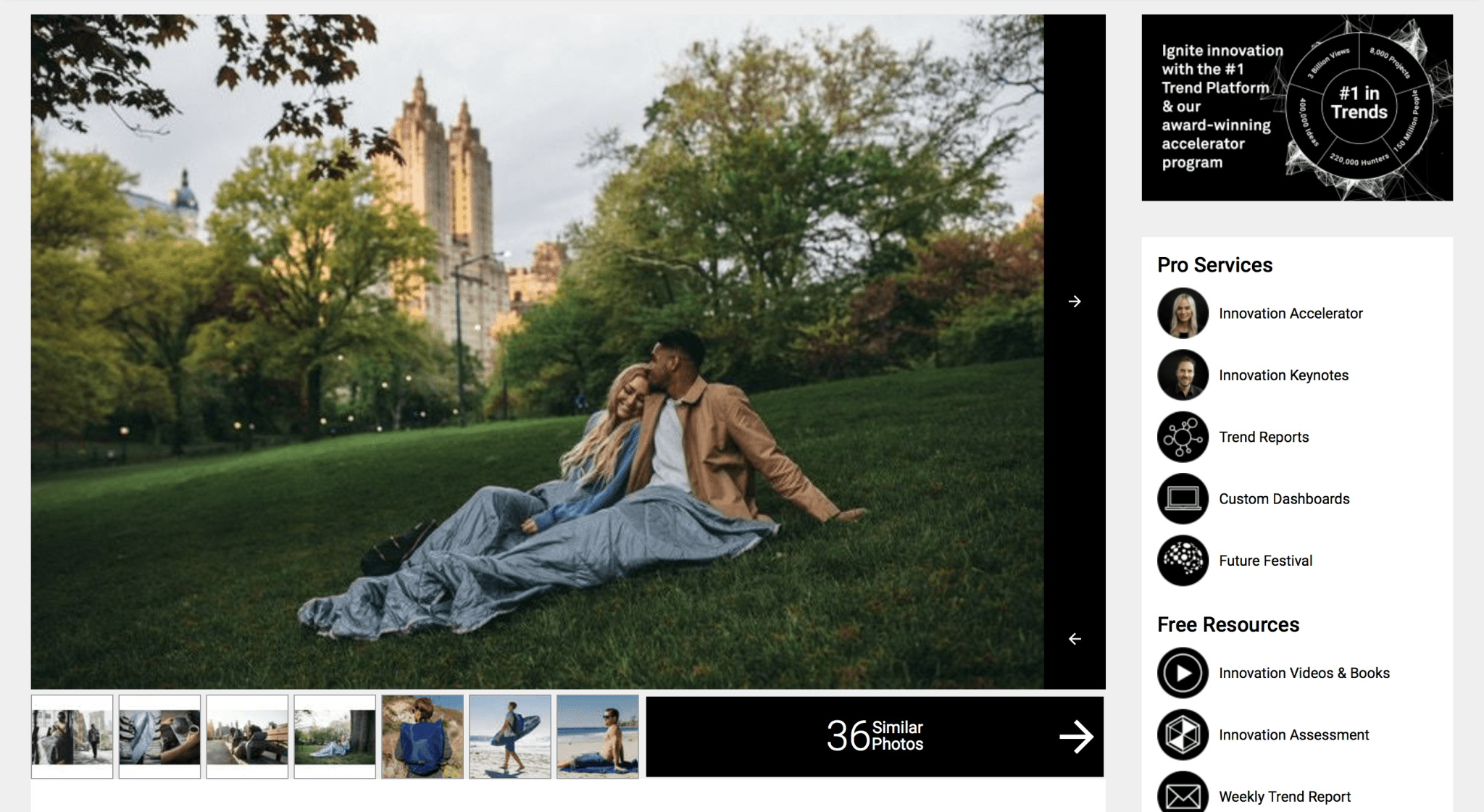Open the Innovation Assessment cube icon
Screen dimensions: 1484x812
point(1183,734)
